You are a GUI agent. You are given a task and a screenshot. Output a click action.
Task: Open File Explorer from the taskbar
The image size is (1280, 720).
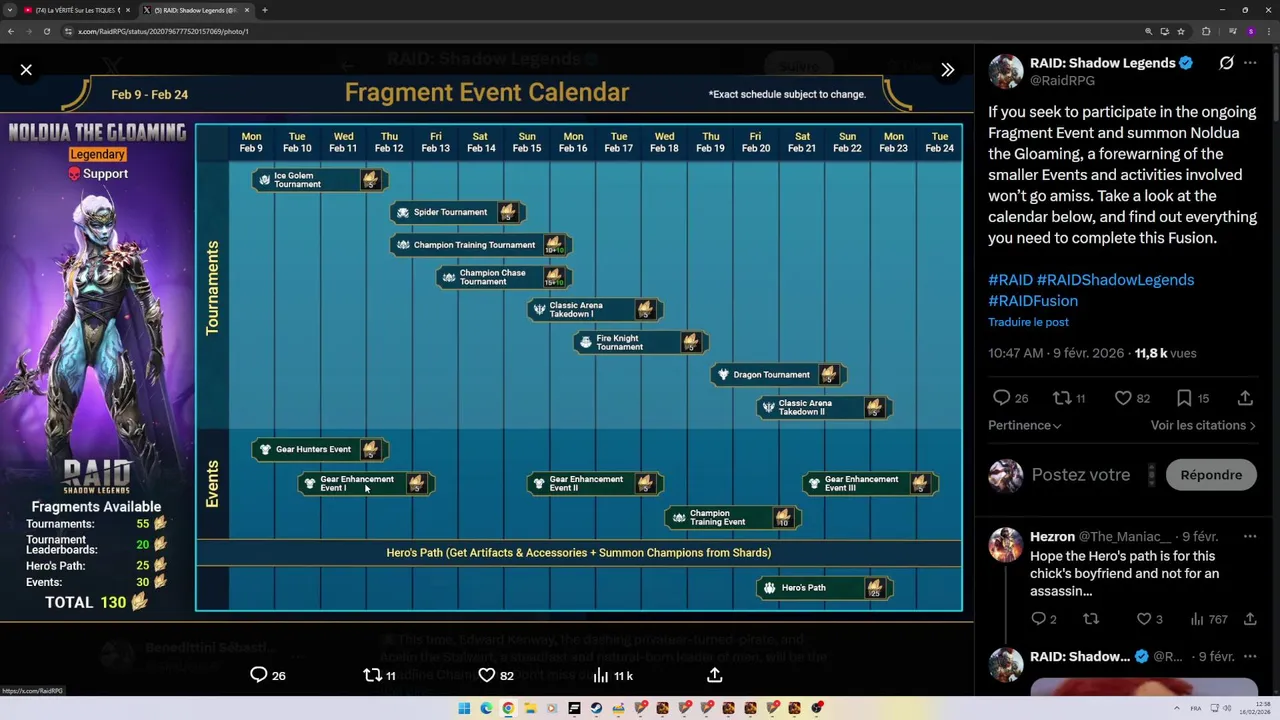(x=530, y=708)
